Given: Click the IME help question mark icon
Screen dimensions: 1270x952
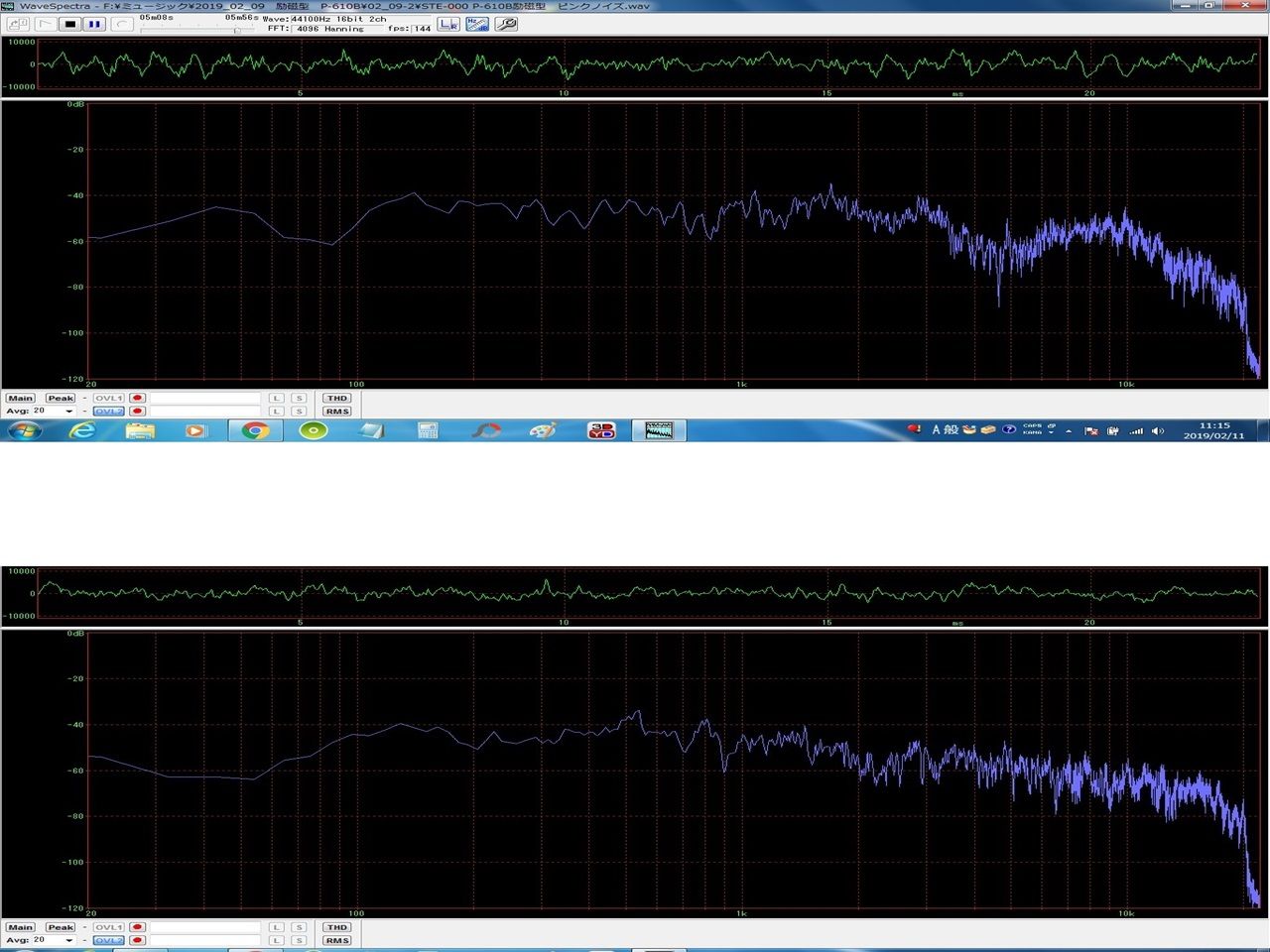Looking at the screenshot, I should click(x=1009, y=430).
